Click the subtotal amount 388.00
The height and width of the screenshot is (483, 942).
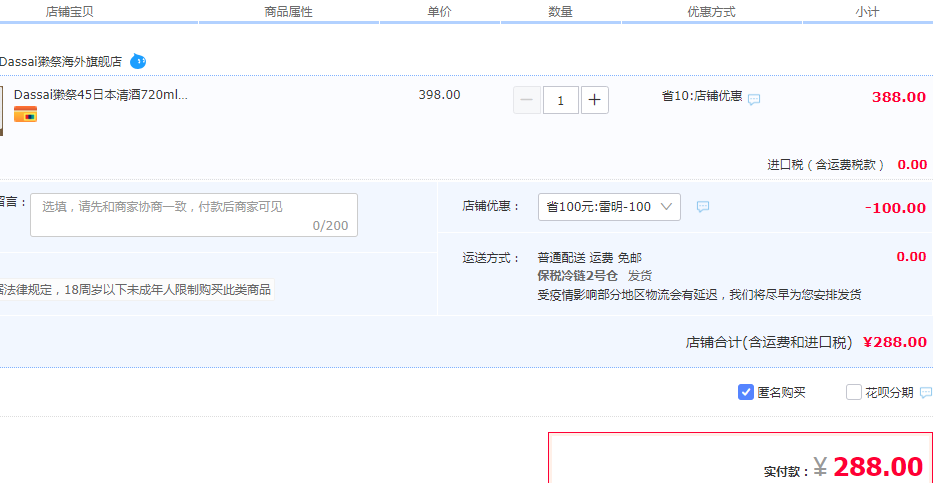(x=899, y=97)
